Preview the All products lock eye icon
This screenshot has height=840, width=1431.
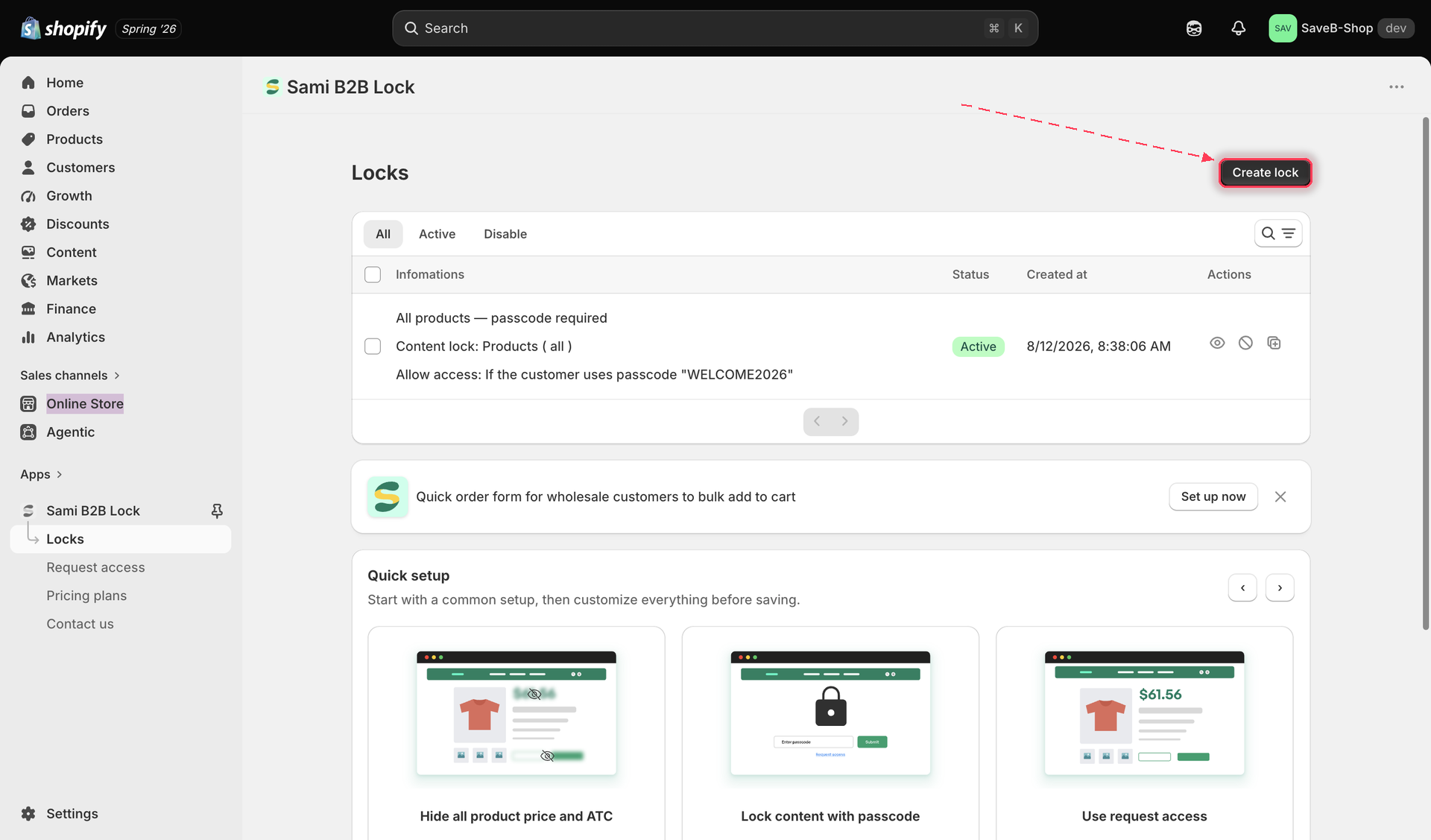click(1217, 343)
